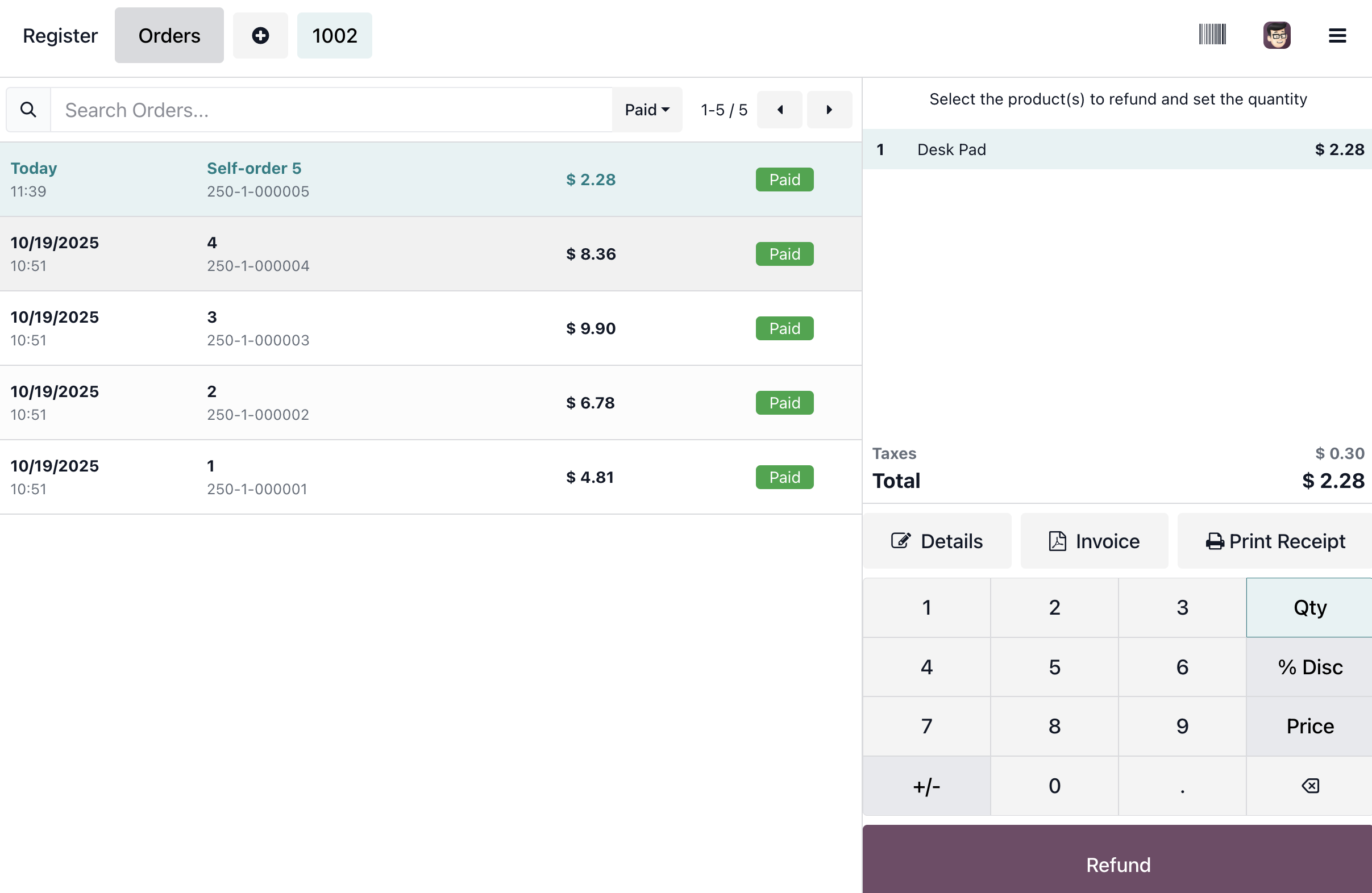Screen dimensions: 1372x893
Task: Open the user avatar profile
Action: point(1277,35)
